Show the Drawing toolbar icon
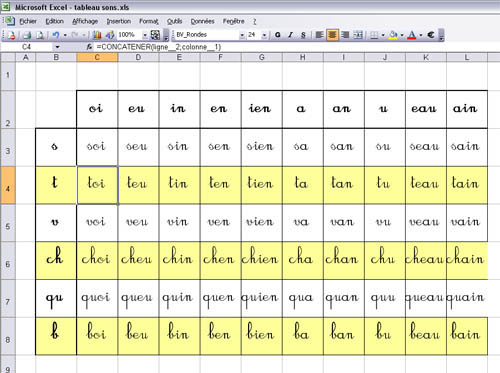This screenshot has width=500, height=373. [x=110, y=35]
